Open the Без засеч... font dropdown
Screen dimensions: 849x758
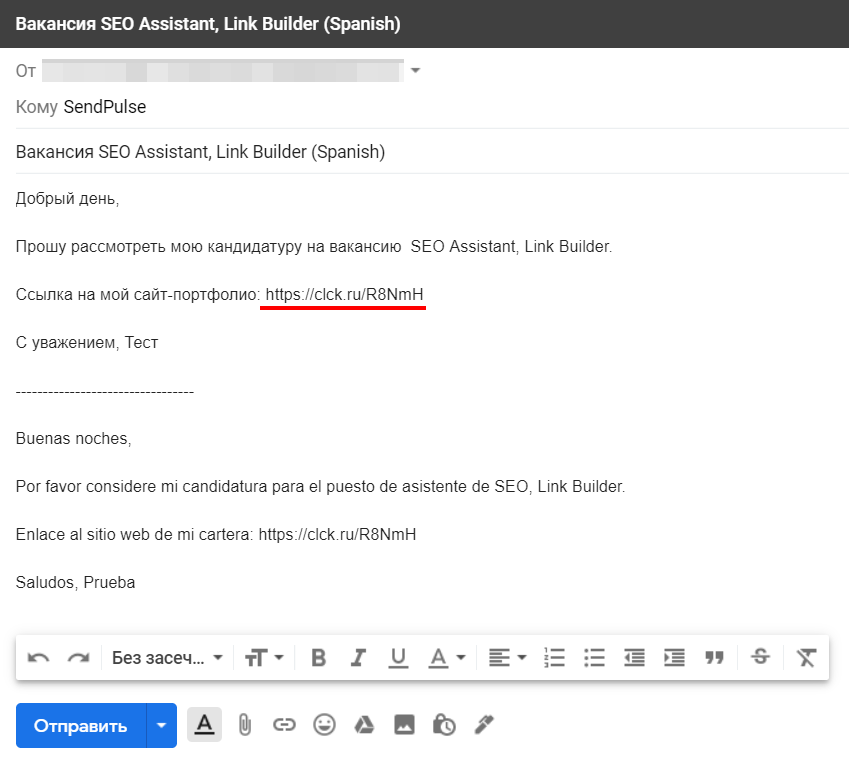pyautogui.click(x=167, y=658)
